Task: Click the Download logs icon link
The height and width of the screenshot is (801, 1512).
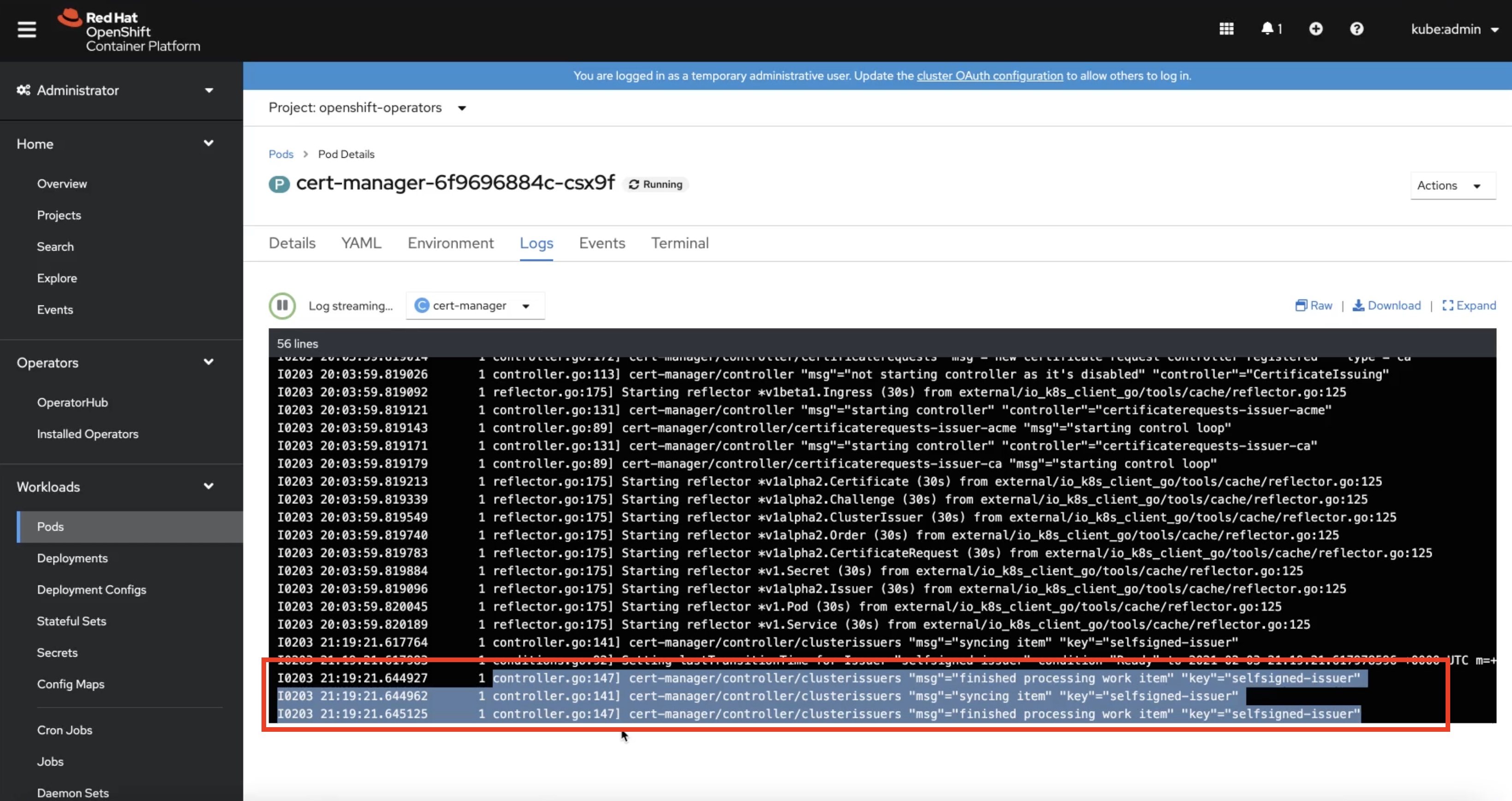Action: tap(1387, 305)
